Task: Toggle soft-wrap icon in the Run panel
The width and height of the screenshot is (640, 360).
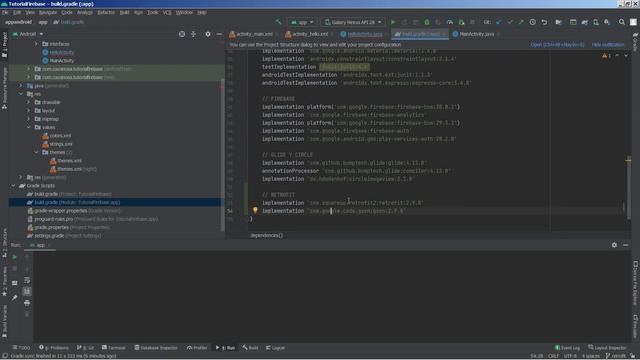Action: click(x=27, y=280)
